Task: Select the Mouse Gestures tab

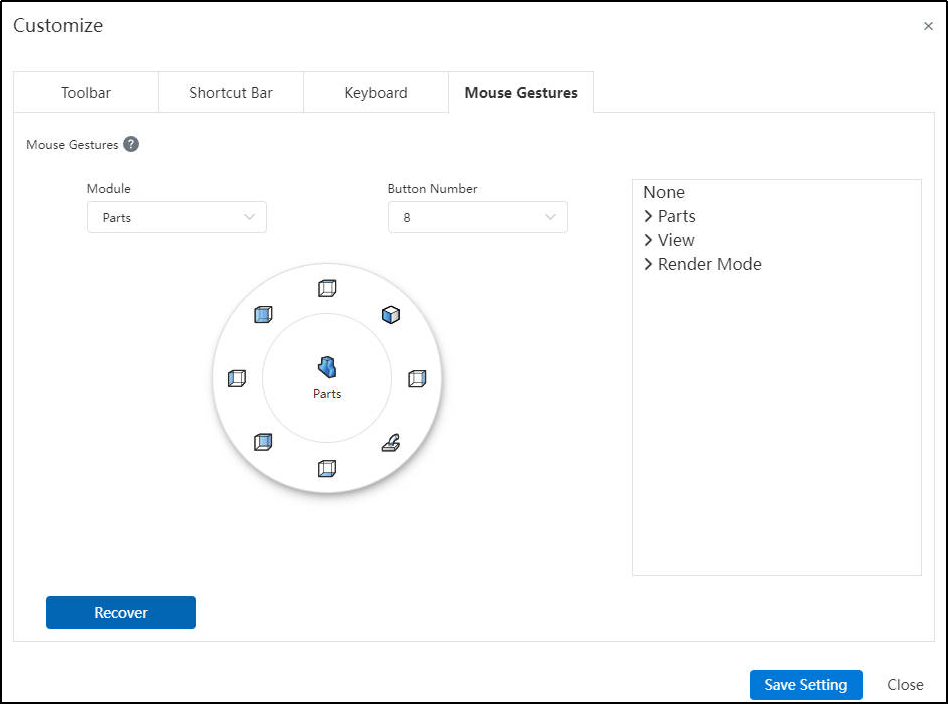Action: tap(521, 93)
